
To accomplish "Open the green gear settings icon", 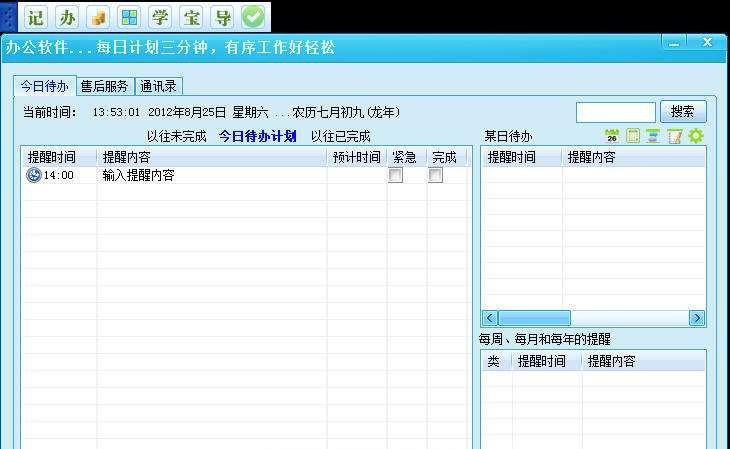I will pyautogui.click(x=696, y=136).
